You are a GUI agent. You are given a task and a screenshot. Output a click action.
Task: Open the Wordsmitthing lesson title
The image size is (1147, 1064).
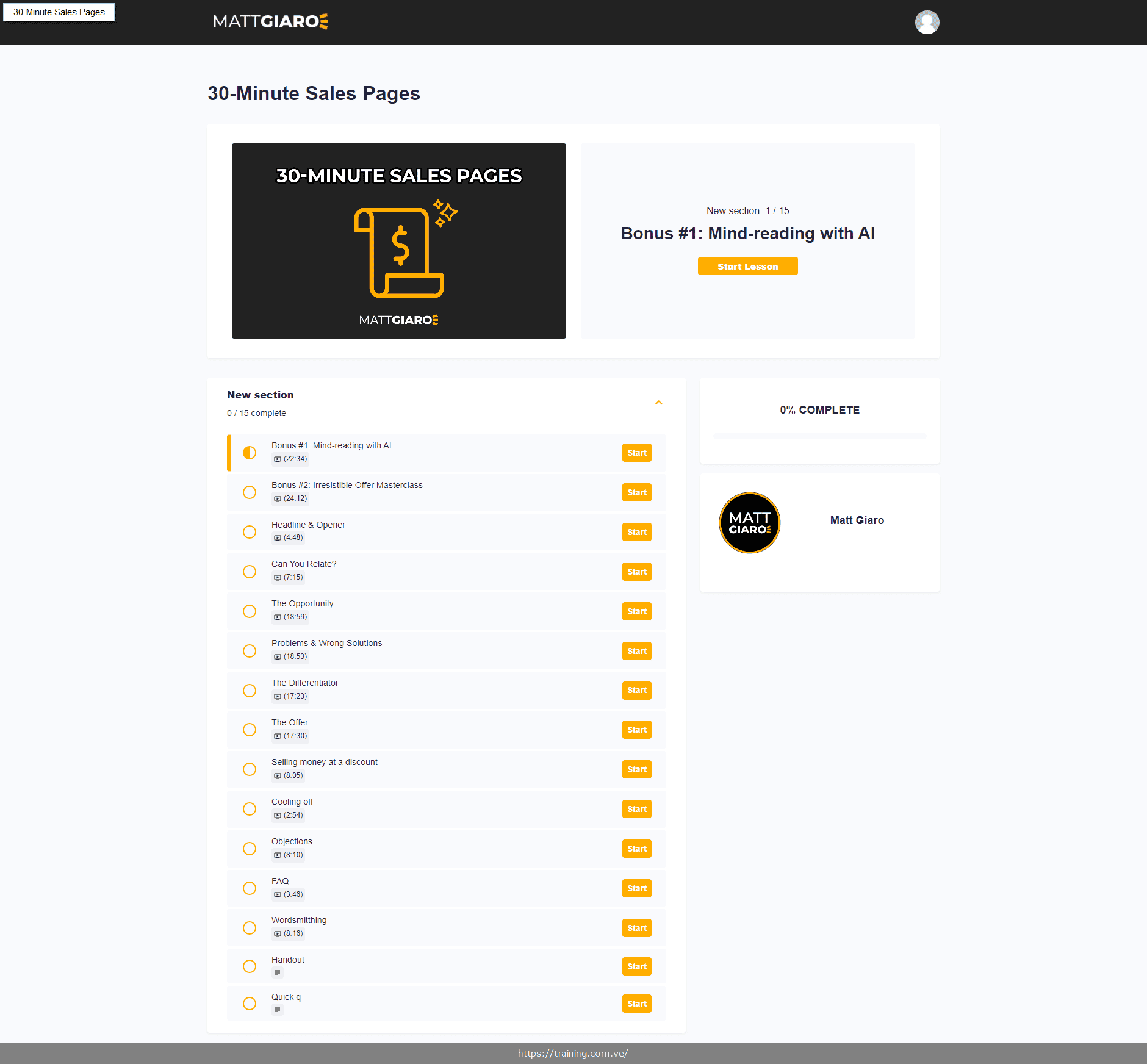pyautogui.click(x=299, y=920)
